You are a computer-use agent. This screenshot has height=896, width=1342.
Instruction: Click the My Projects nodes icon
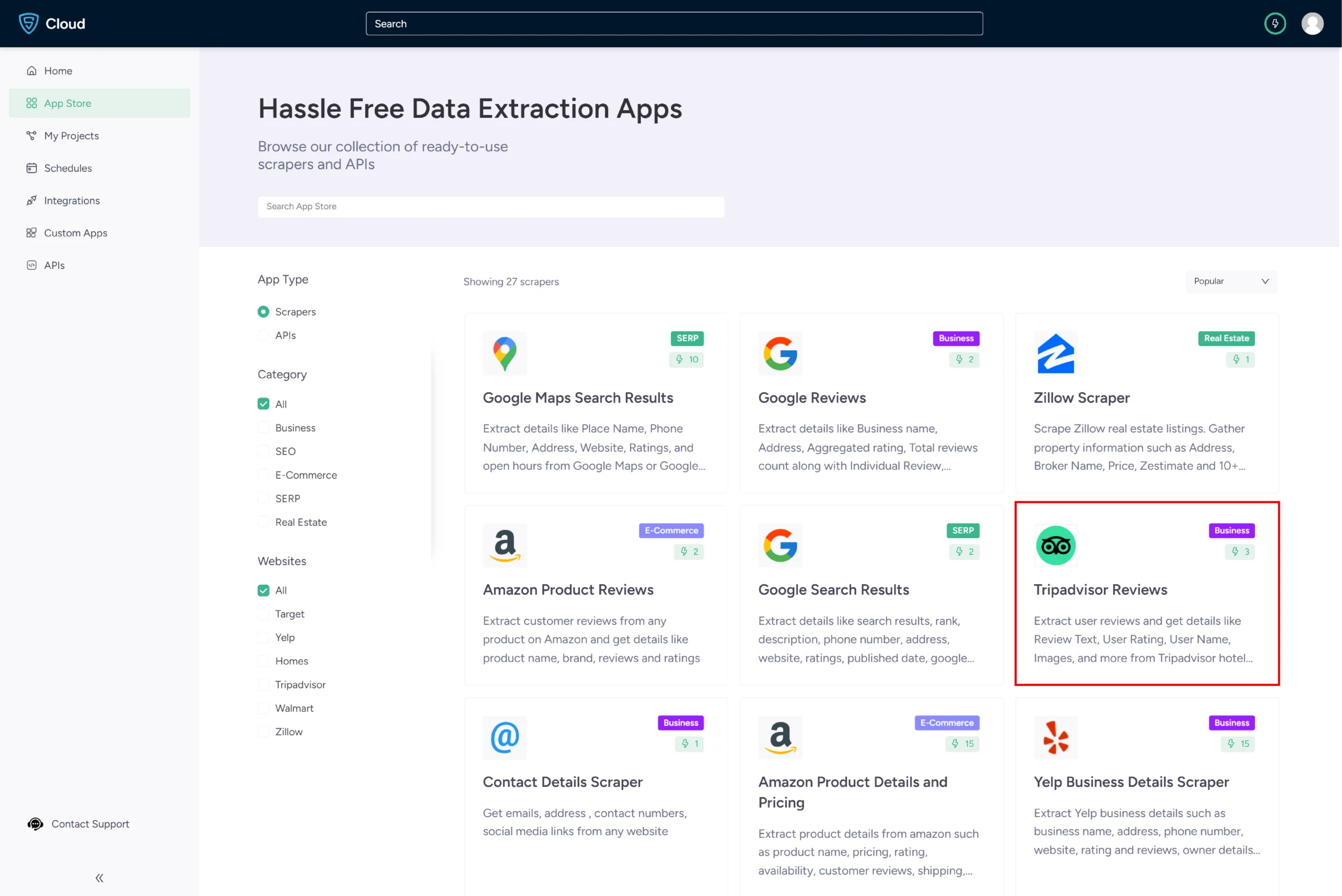[x=31, y=135]
